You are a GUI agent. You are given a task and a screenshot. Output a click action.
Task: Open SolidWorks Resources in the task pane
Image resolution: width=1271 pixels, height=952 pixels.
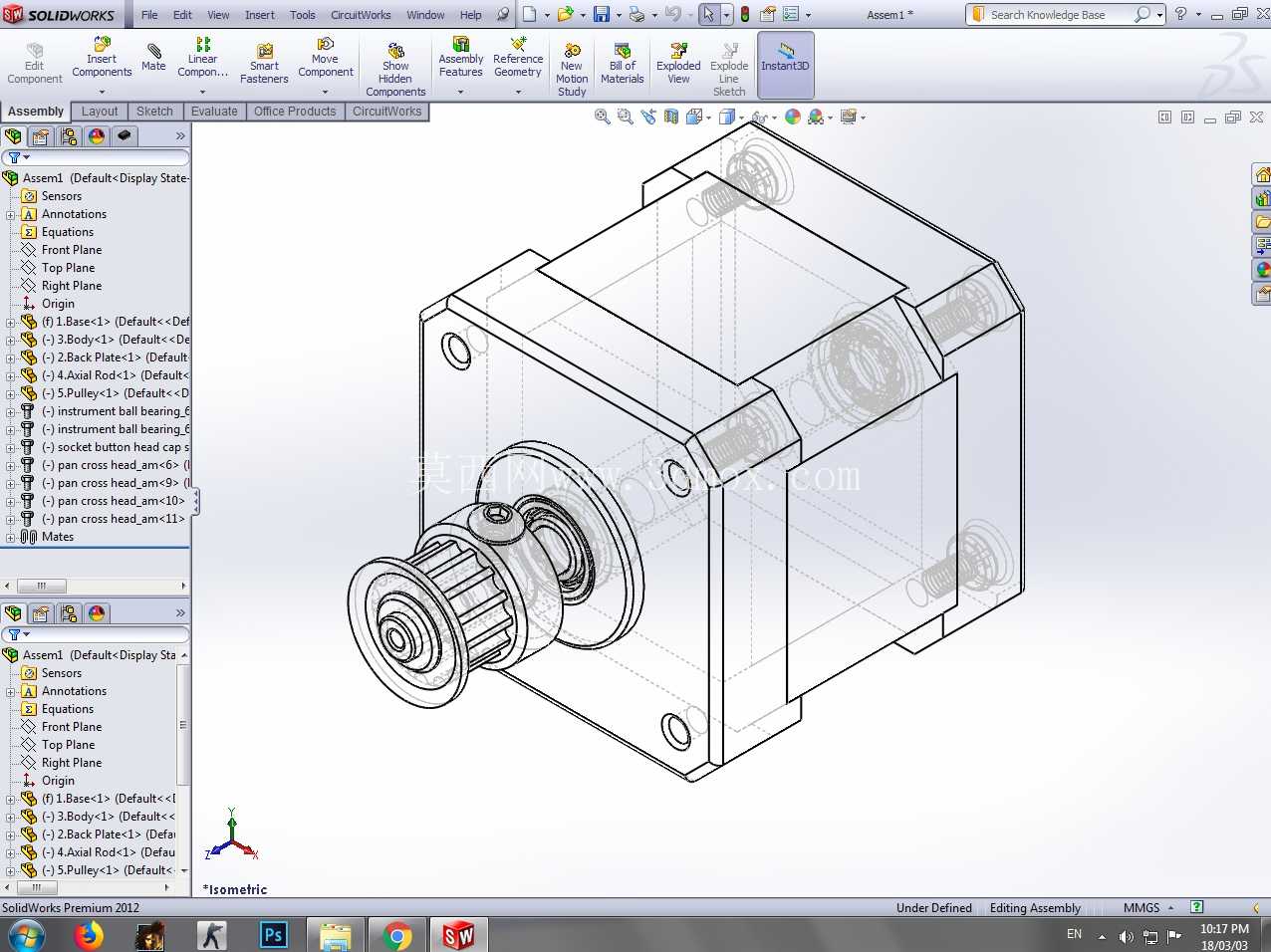[1262, 175]
